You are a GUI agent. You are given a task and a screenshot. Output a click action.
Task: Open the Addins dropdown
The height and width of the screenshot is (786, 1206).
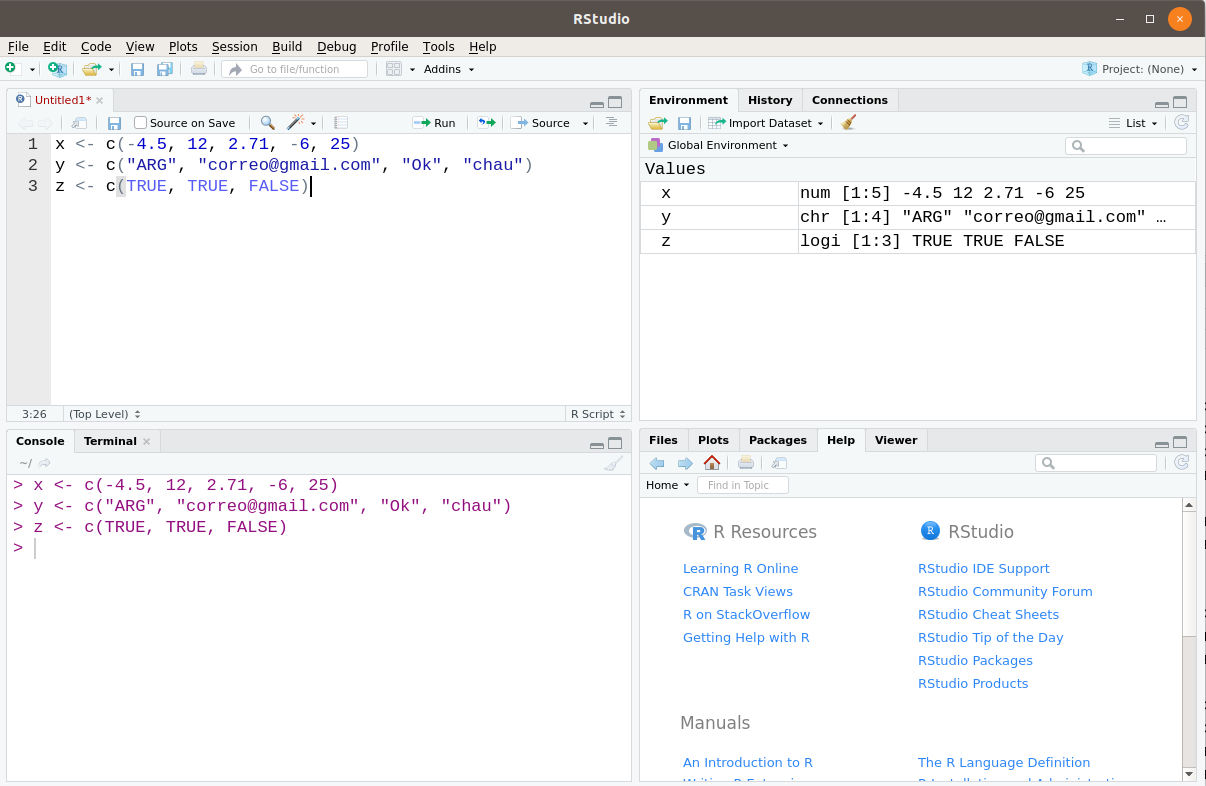click(449, 69)
